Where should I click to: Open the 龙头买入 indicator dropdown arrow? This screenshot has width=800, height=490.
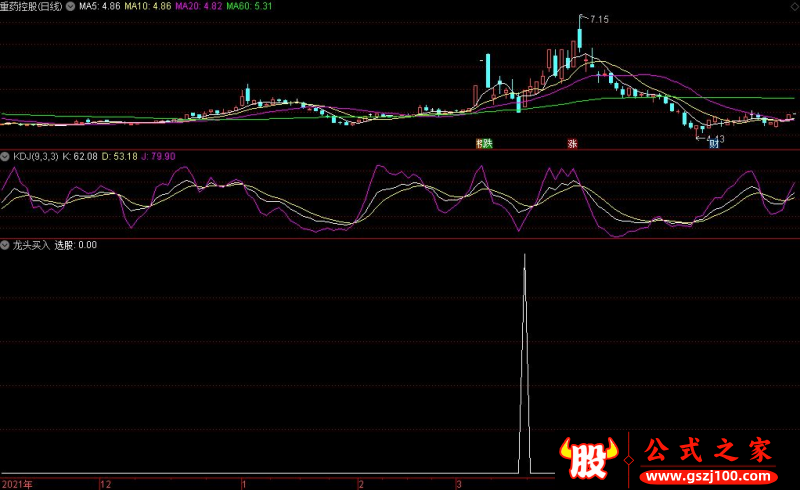pos(5,246)
